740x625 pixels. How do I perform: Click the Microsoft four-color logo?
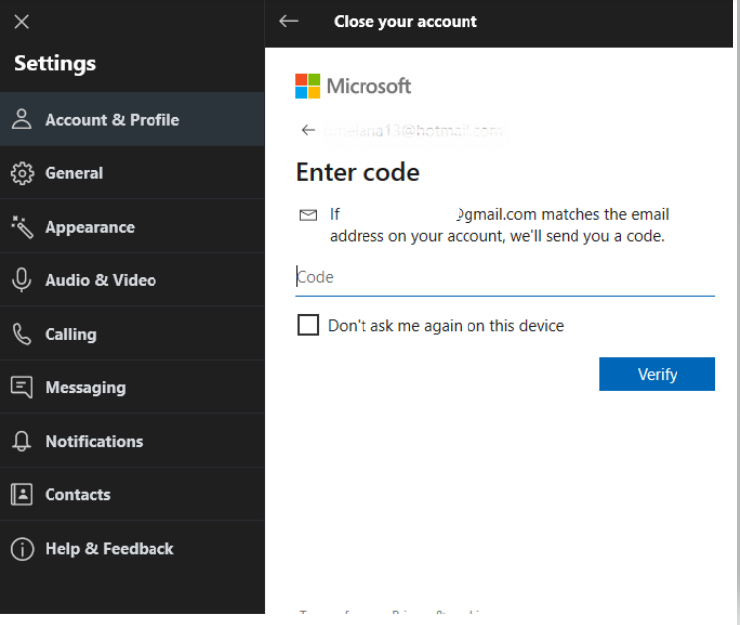(308, 86)
